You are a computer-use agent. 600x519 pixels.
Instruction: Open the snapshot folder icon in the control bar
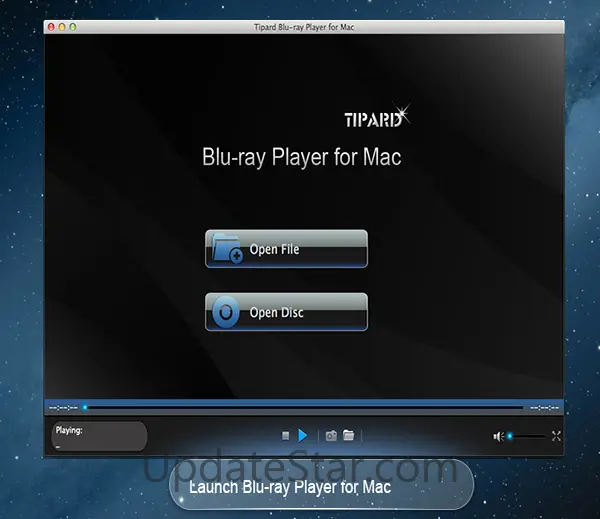(x=349, y=435)
